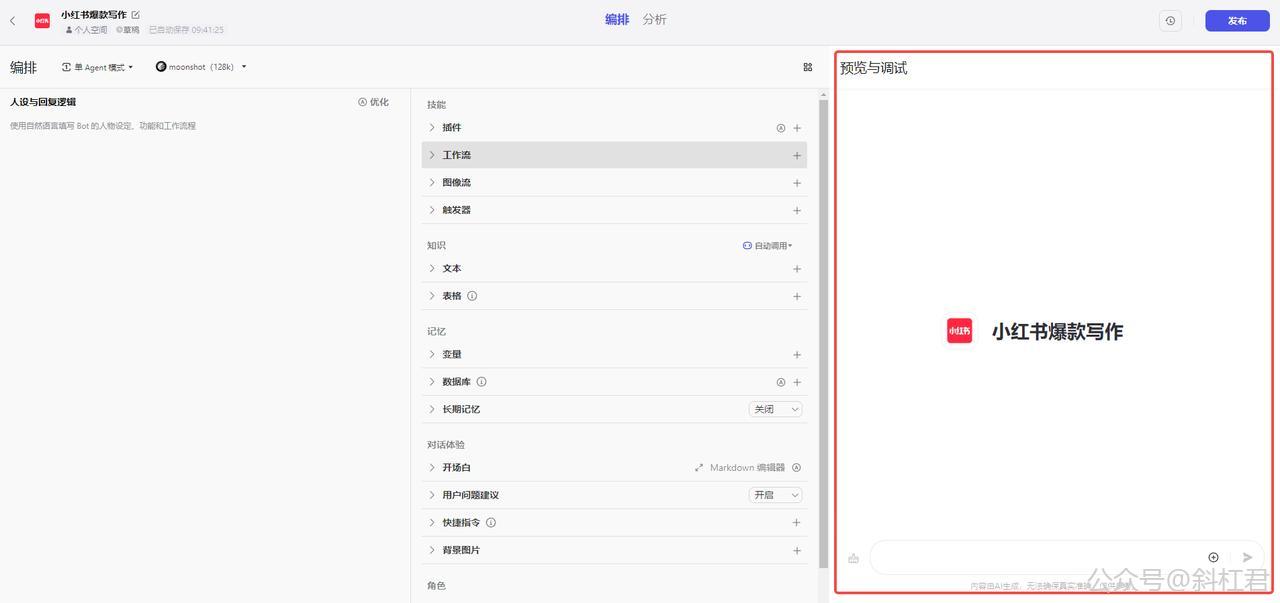Click the auto-add icon in 插件 row
Screen dimensions: 1280x603
[x=781, y=128]
